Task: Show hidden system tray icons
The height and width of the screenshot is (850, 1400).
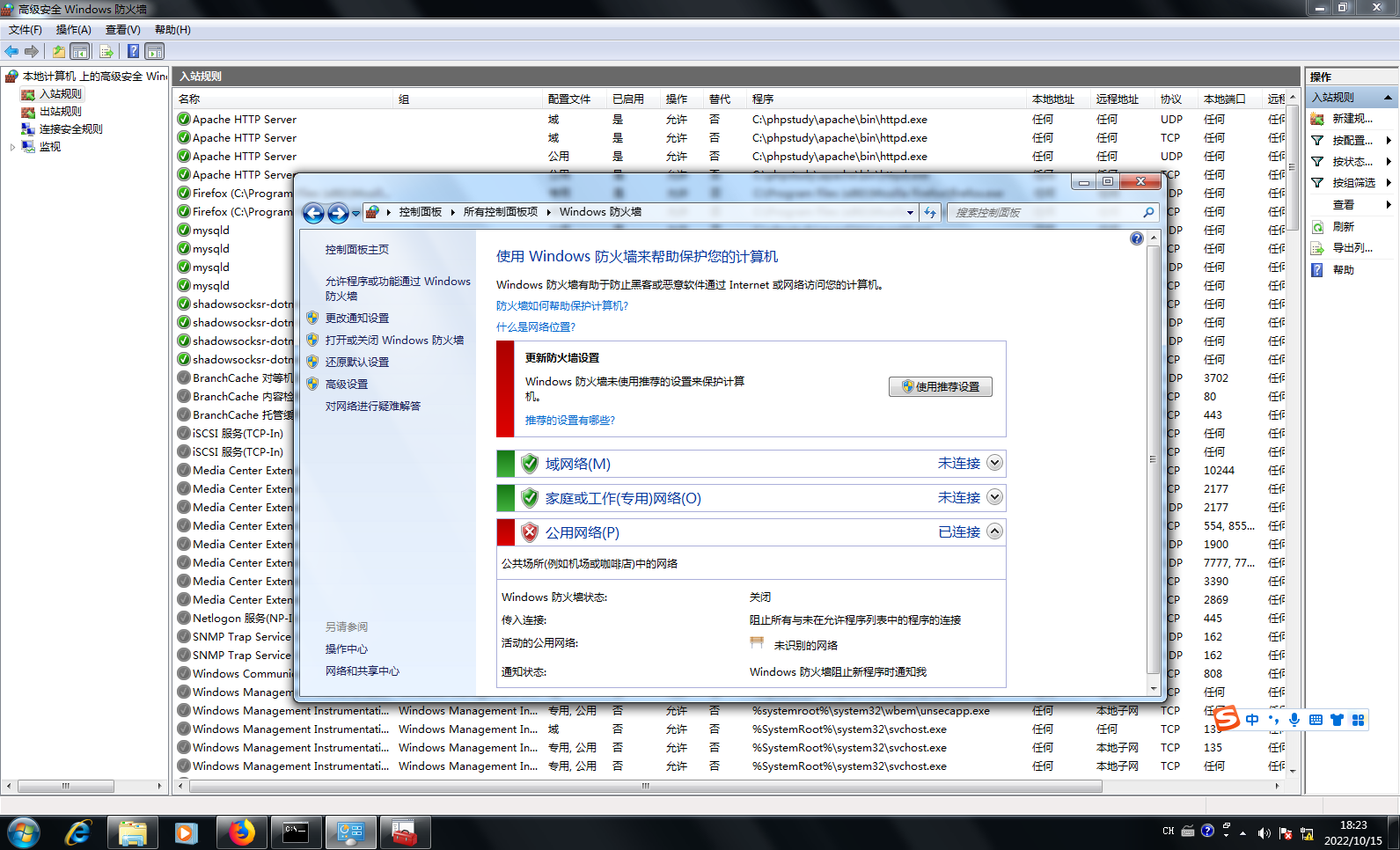Action: click(x=1242, y=832)
